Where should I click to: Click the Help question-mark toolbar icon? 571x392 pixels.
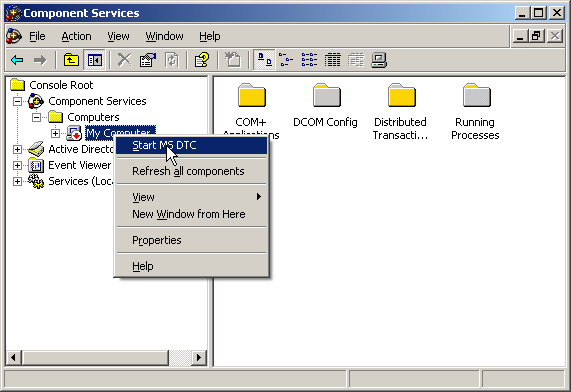pyautogui.click(x=202, y=60)
